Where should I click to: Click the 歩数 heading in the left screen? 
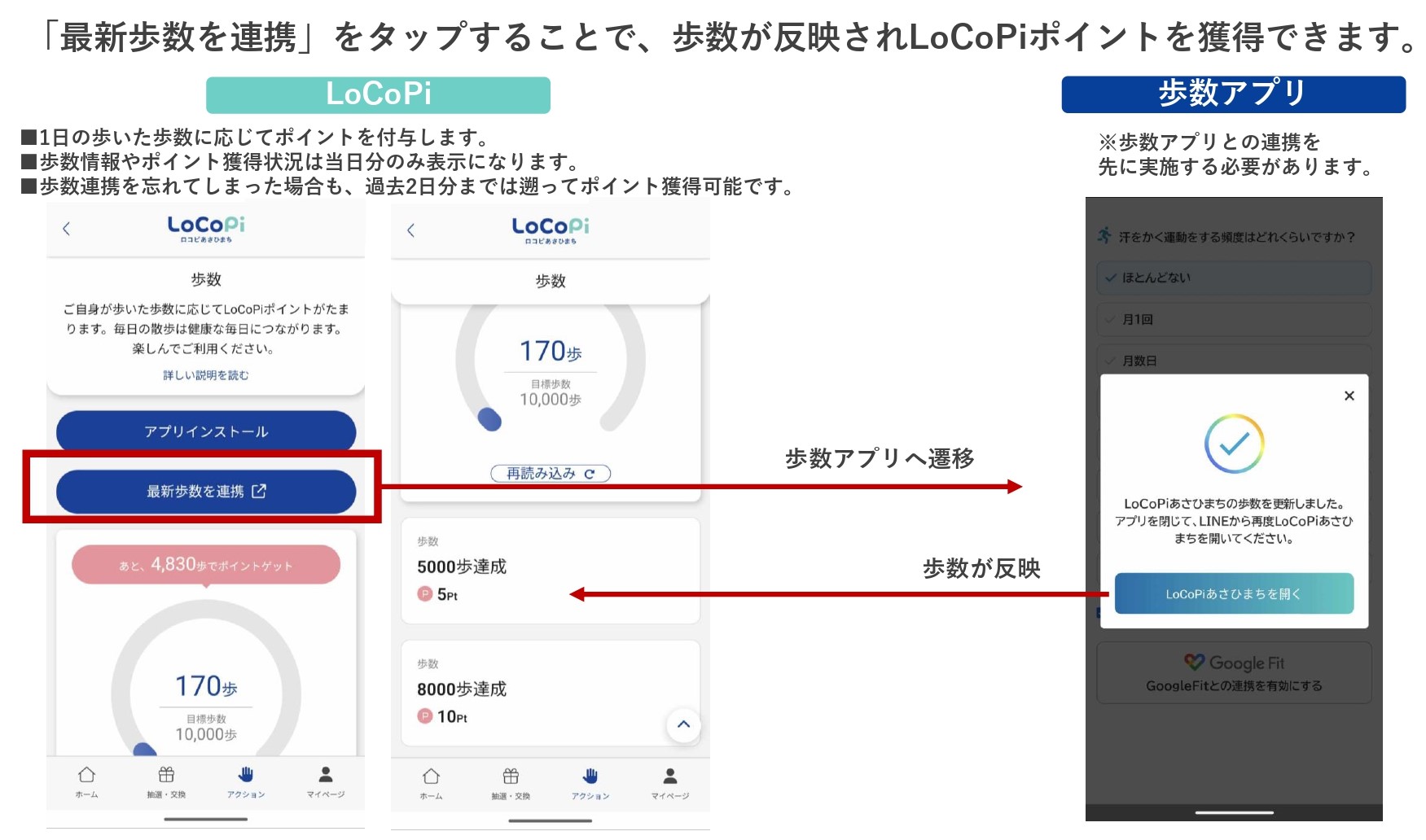[206, 279]
